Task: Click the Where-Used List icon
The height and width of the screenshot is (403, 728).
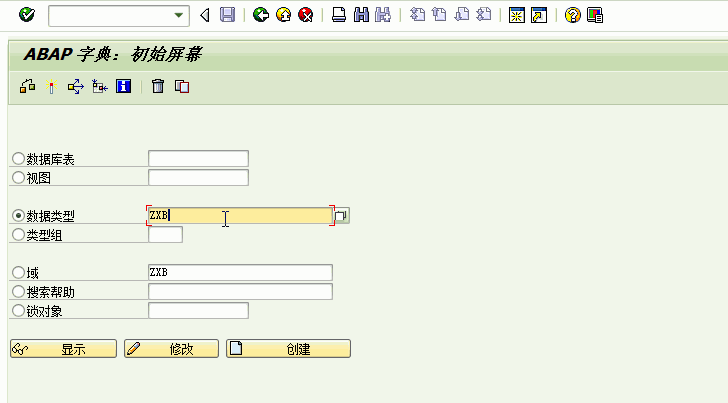Action: tap(76, 86)
